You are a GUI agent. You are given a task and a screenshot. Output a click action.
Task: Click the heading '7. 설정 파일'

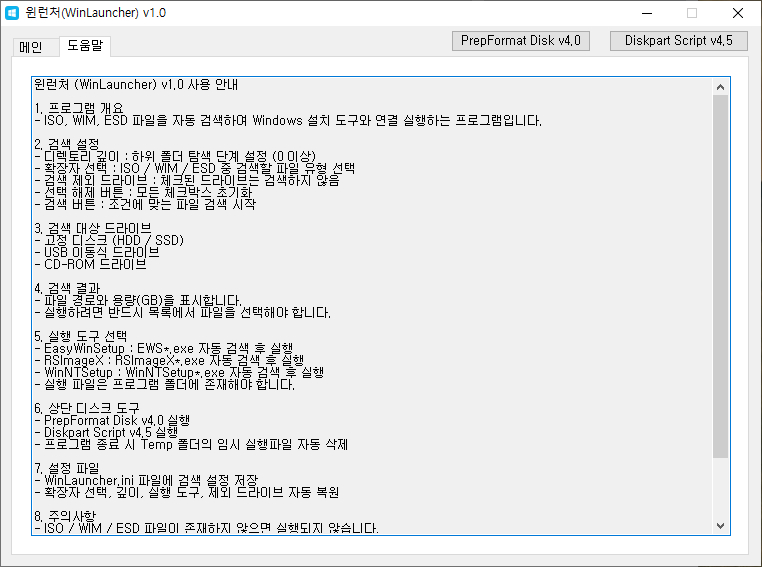pos(67,469)
